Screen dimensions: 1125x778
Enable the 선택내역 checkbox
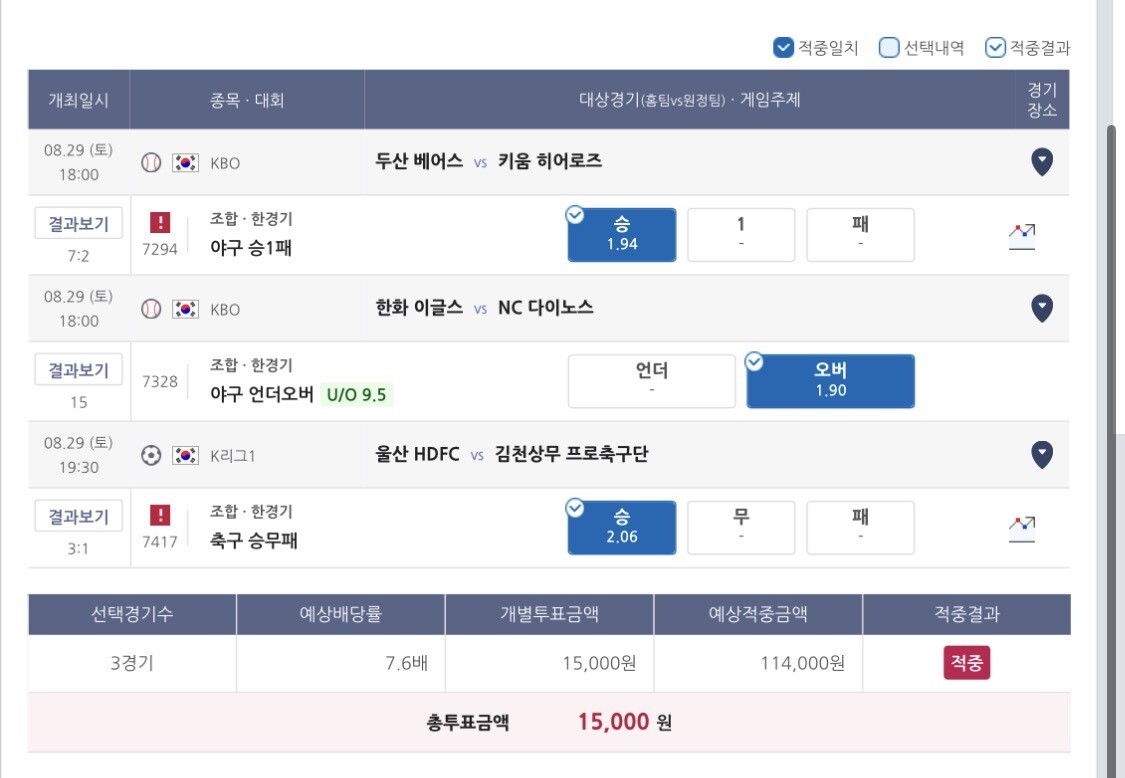coord(889,47)
